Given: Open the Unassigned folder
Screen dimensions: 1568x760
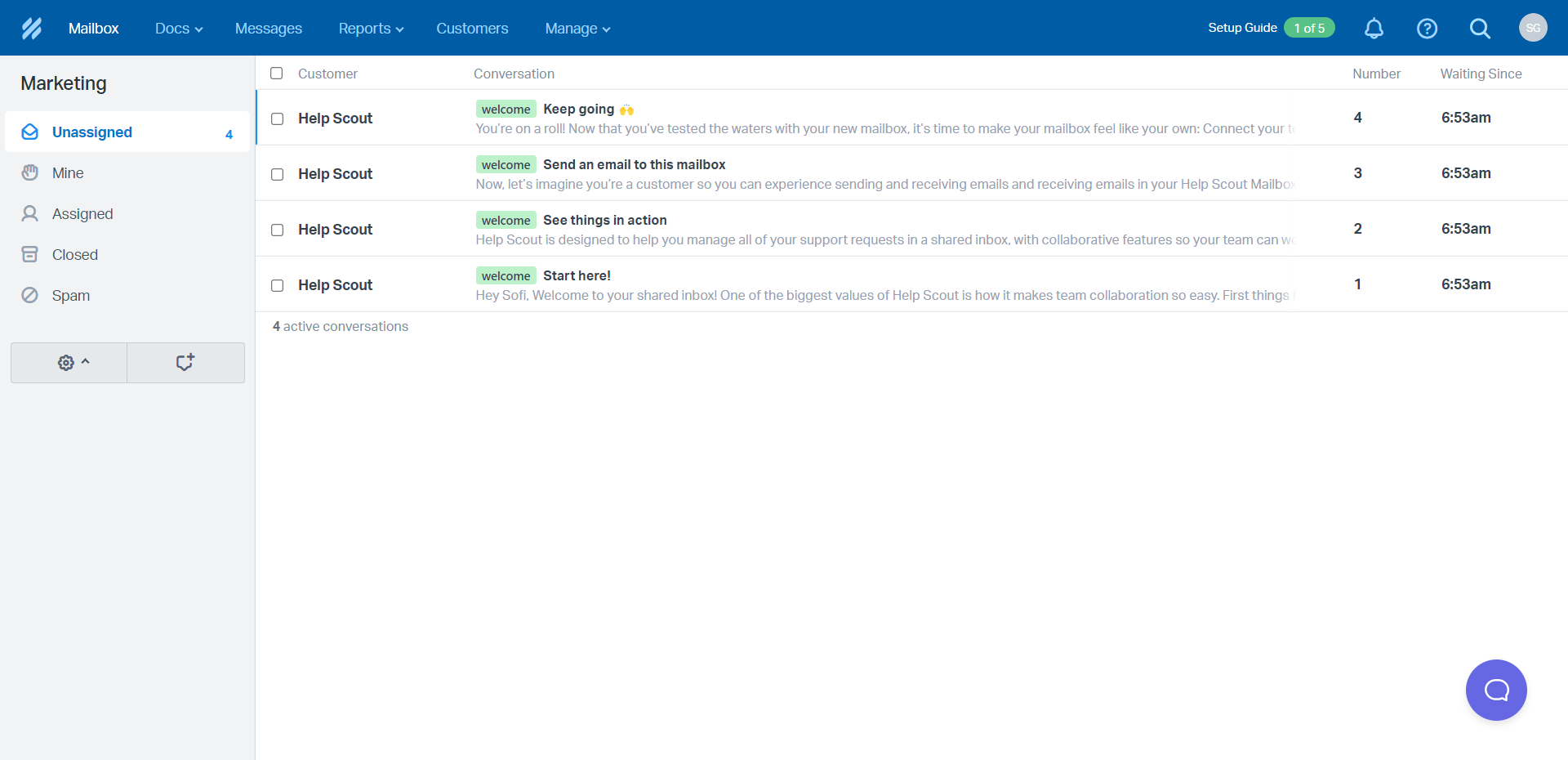Looking at the screenshot, I should click(x=127, y=132).
